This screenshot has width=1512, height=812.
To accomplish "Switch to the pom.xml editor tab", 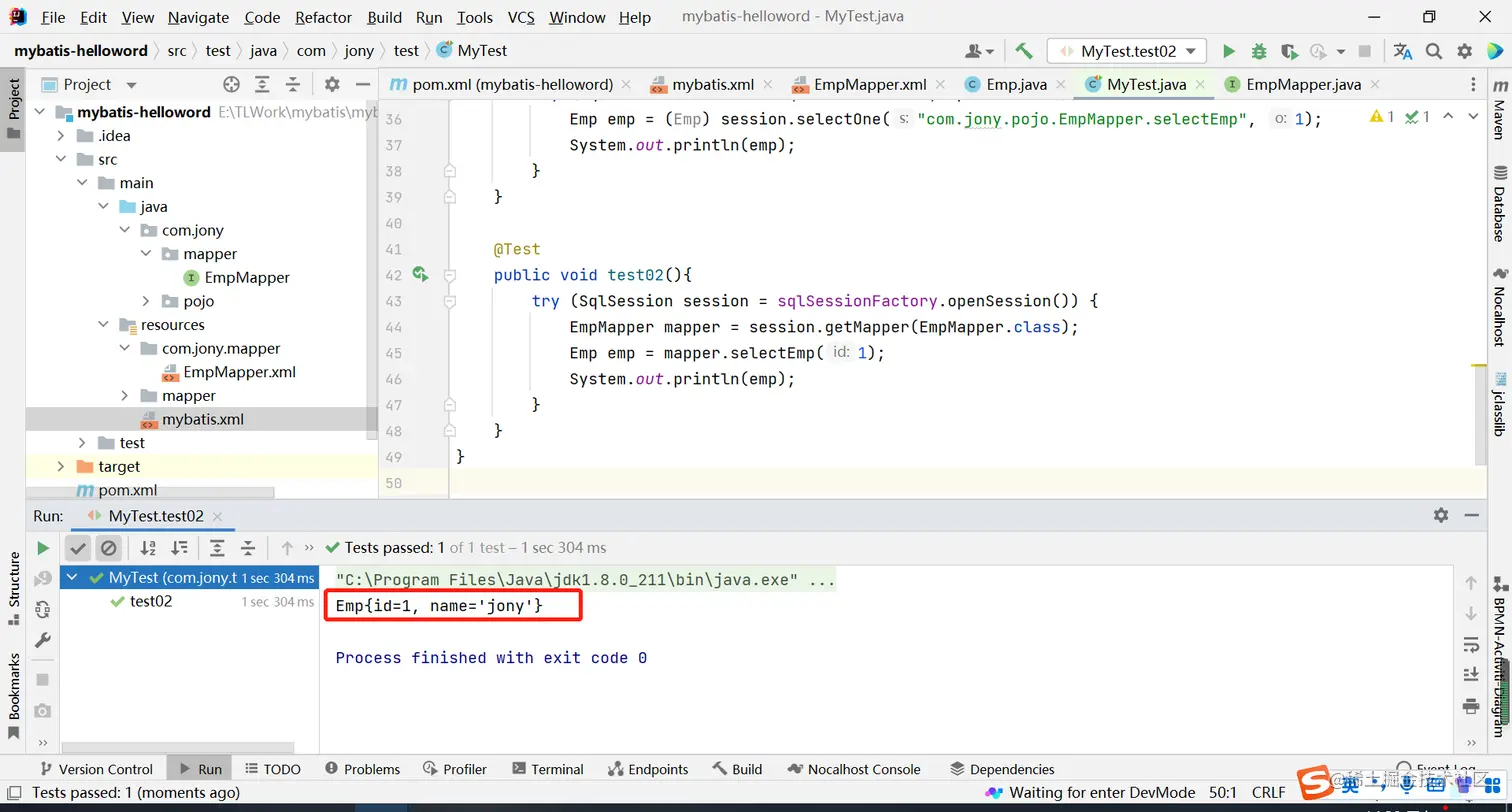I will point(511,85).
